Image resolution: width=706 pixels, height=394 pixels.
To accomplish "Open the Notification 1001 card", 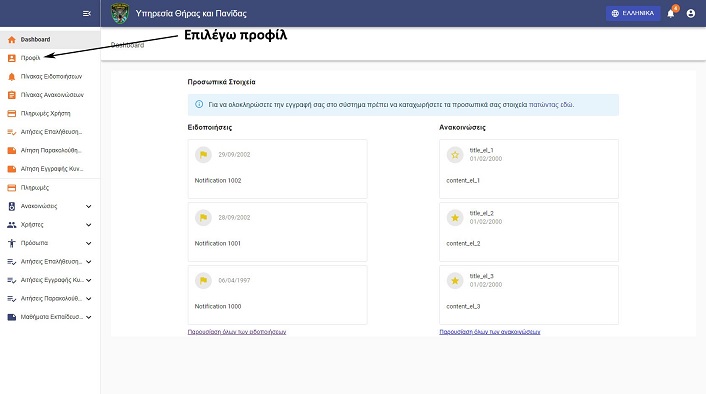I will point(277,232).
